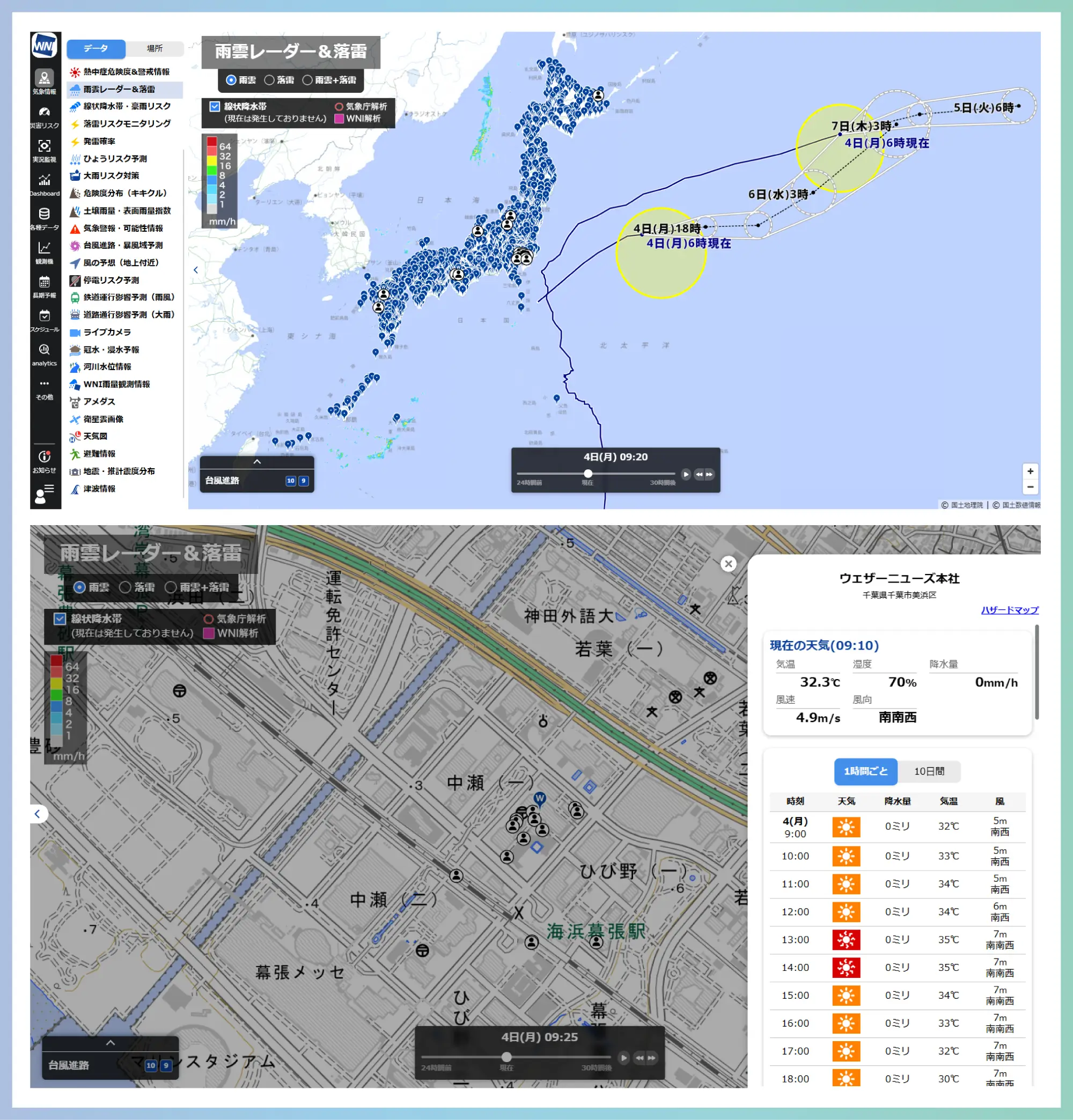This screenshot has height=1120, width=1073.
Task: Open the 長期予報 sidebar icon
Action: click(x=44, y=286)
